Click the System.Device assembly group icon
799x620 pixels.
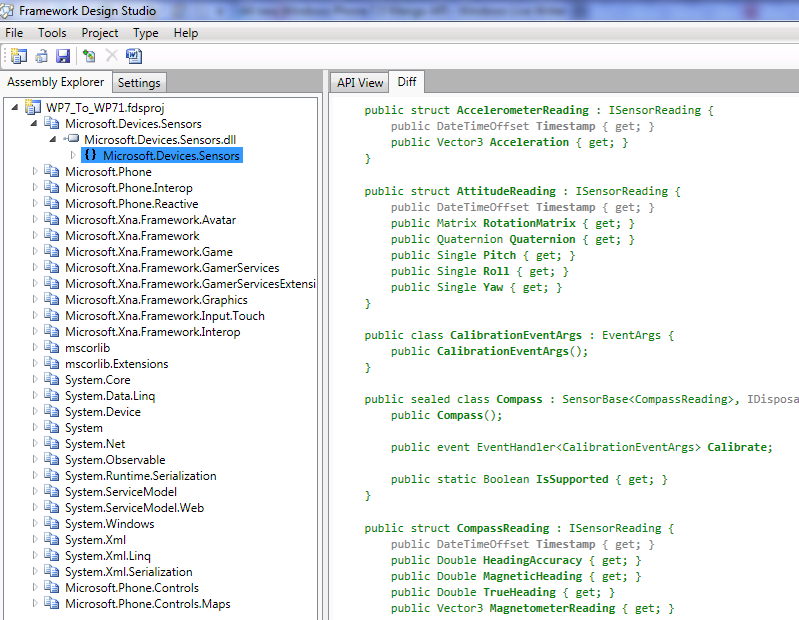click(x=51, y=411)
